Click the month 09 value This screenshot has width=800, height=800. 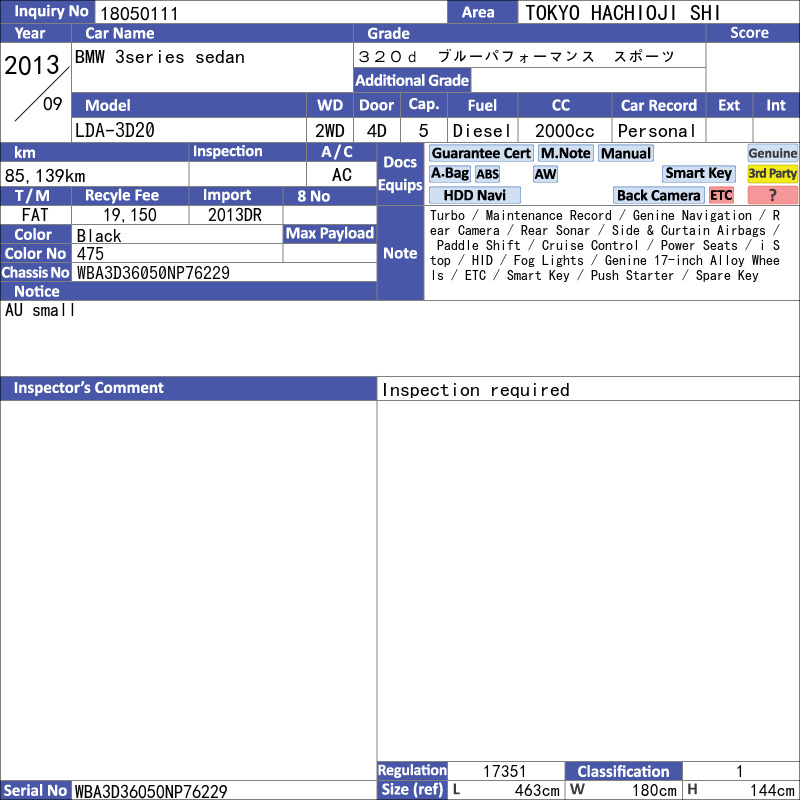coord(53,104)
